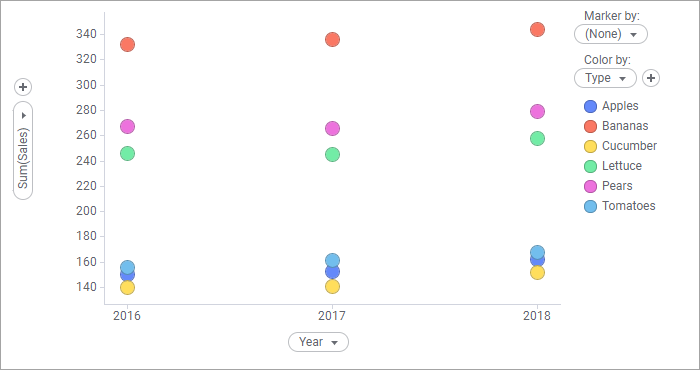Select the Bananas marker for 2018
Viewport: 700px width, 370px height.
point(538,29)
